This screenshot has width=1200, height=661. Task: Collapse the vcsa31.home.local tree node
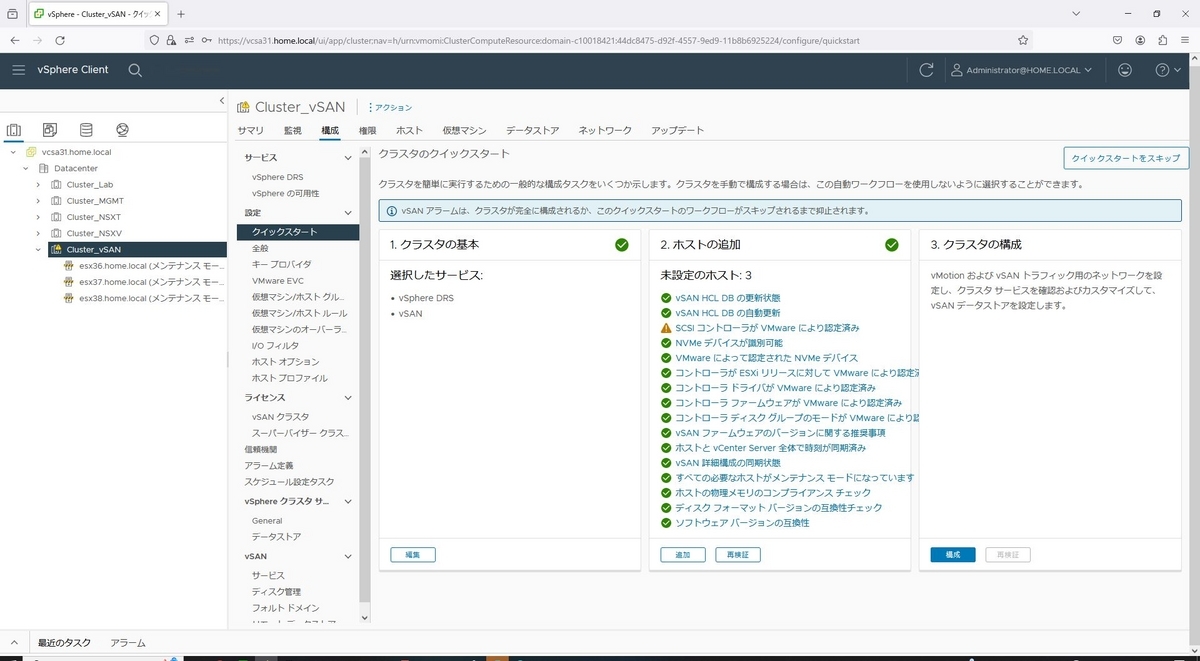13,152
